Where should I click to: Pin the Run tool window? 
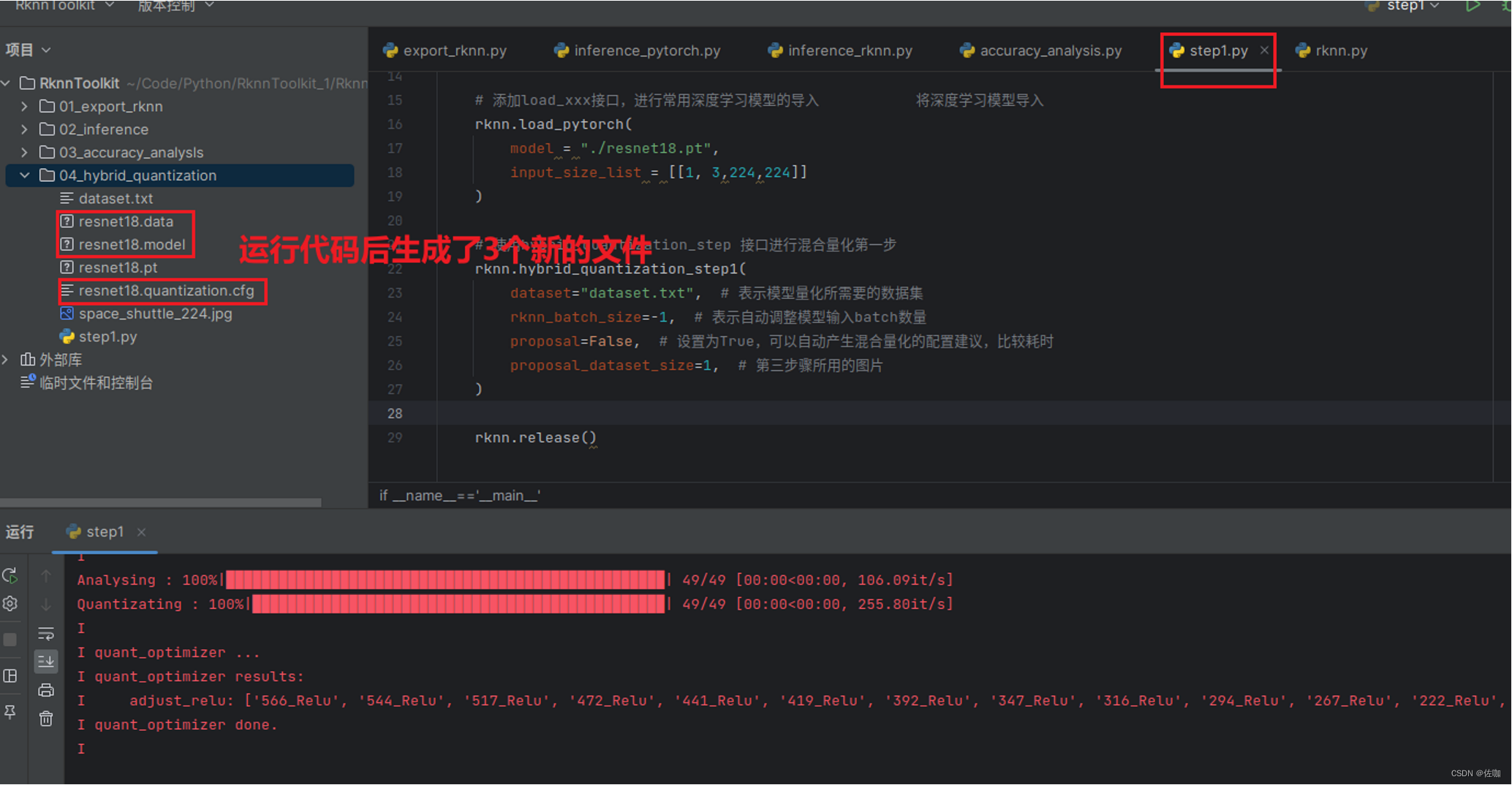[10, 712]
